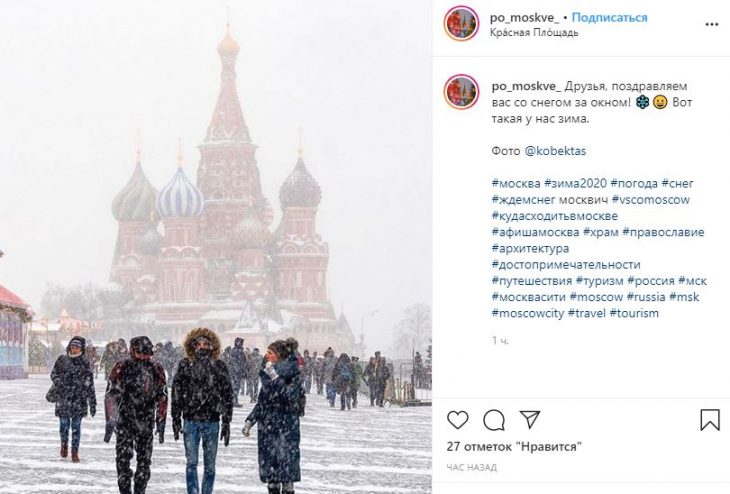This screenshot has width=730, height=494.
Task: Open the Красная Площадь location link
Action: (534, 33)
